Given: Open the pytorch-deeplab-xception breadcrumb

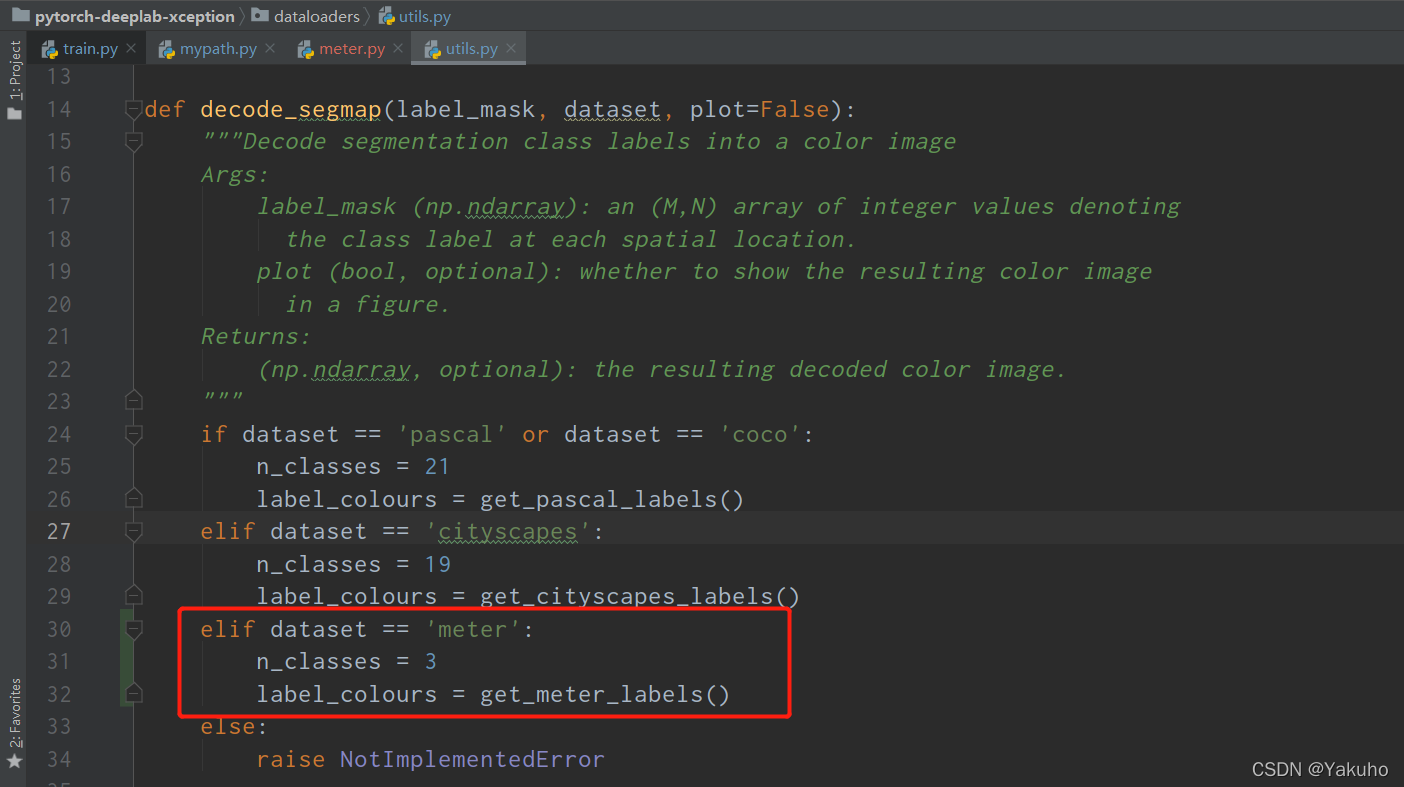Looking at the screenshot, I should tap(134, 16).
